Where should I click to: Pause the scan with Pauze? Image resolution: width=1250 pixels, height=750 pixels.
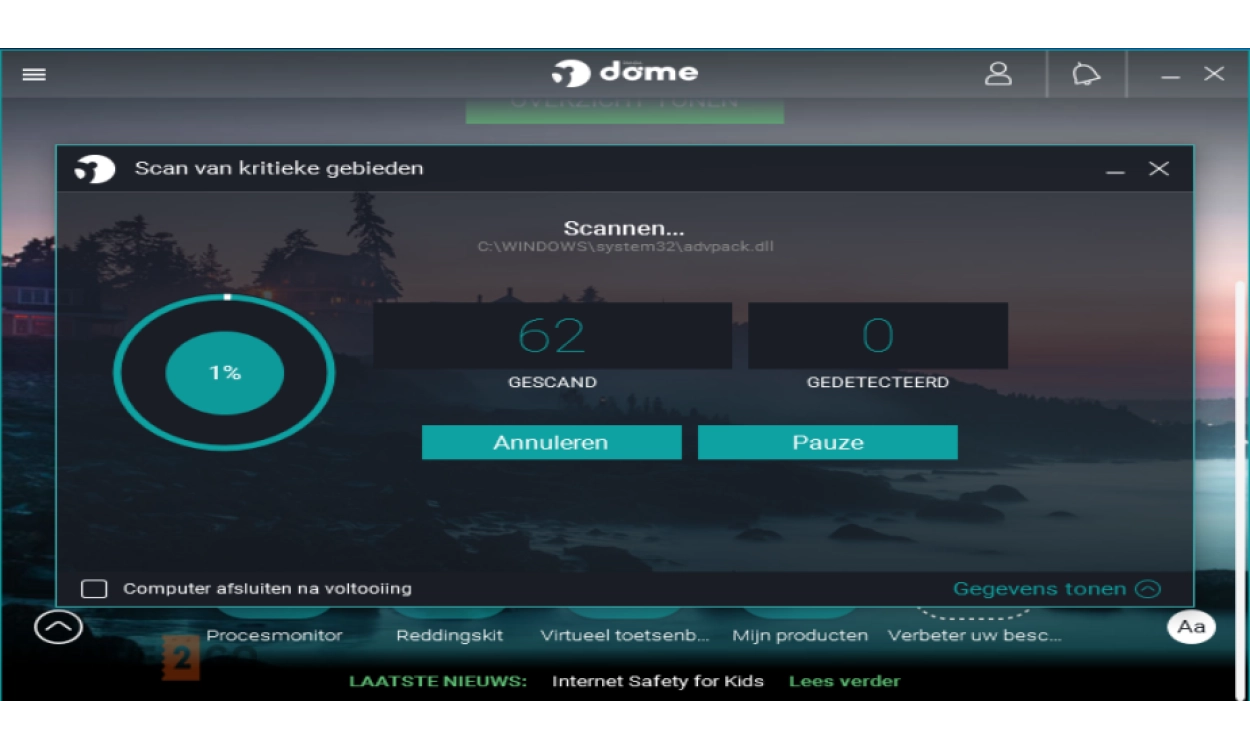click(x=827, y=442)
